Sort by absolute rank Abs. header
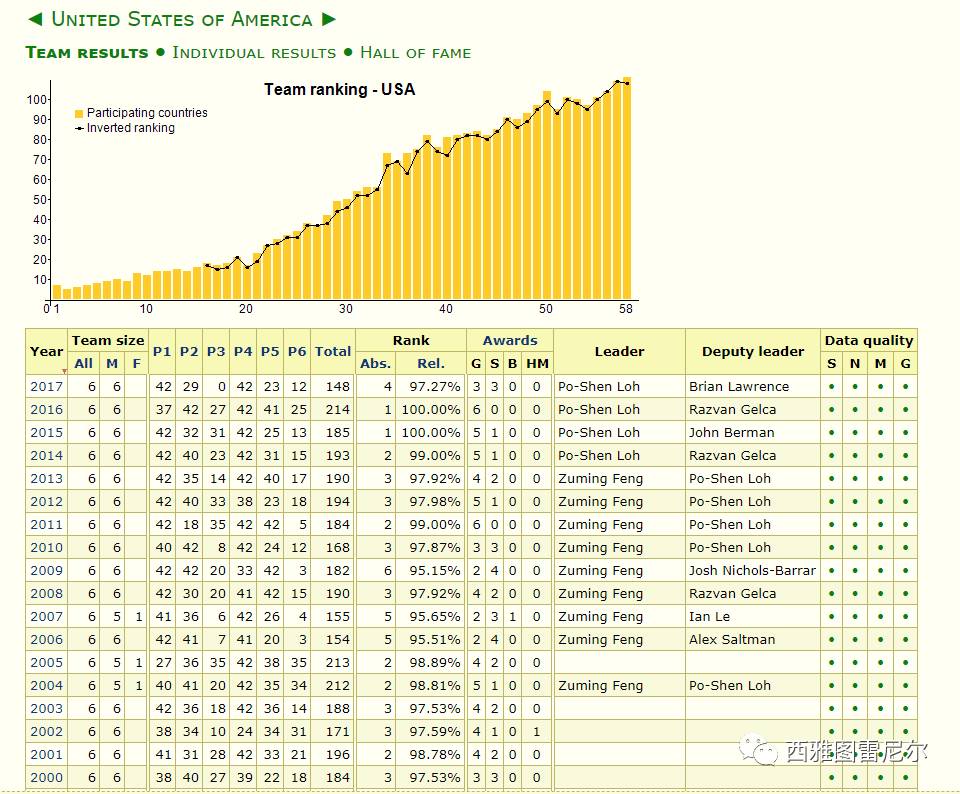The image size is (960, 794). [375, 364]
